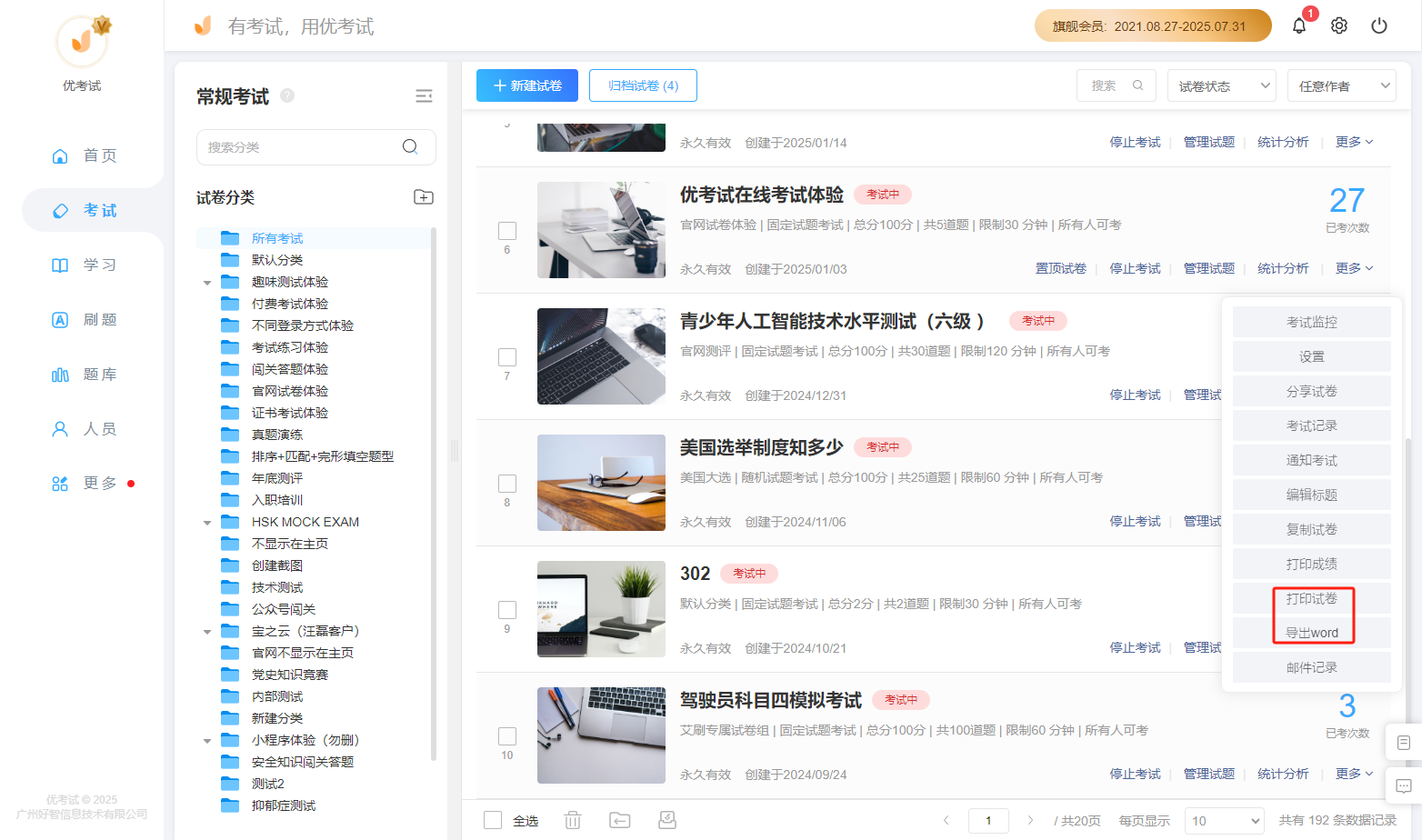Expand the 小程序体验（勿删）tree arrow
This screenshot has height=840, width=1422.
[x=207, y=741]
